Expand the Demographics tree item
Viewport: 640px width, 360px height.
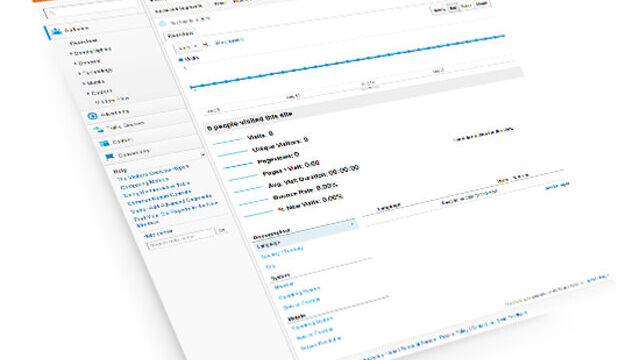point(71,53)
